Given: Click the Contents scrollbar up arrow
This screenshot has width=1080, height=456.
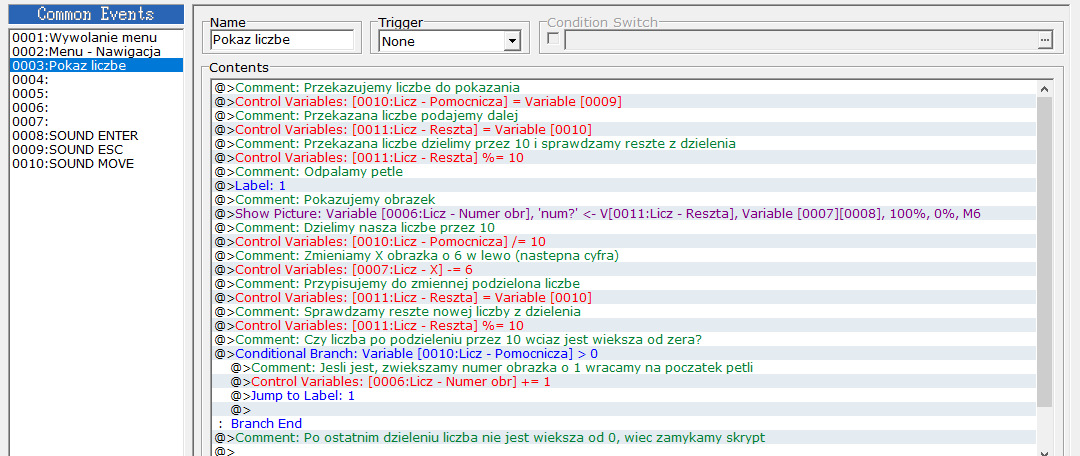Looking at the screenshot, I should (x=1044, y=88).
